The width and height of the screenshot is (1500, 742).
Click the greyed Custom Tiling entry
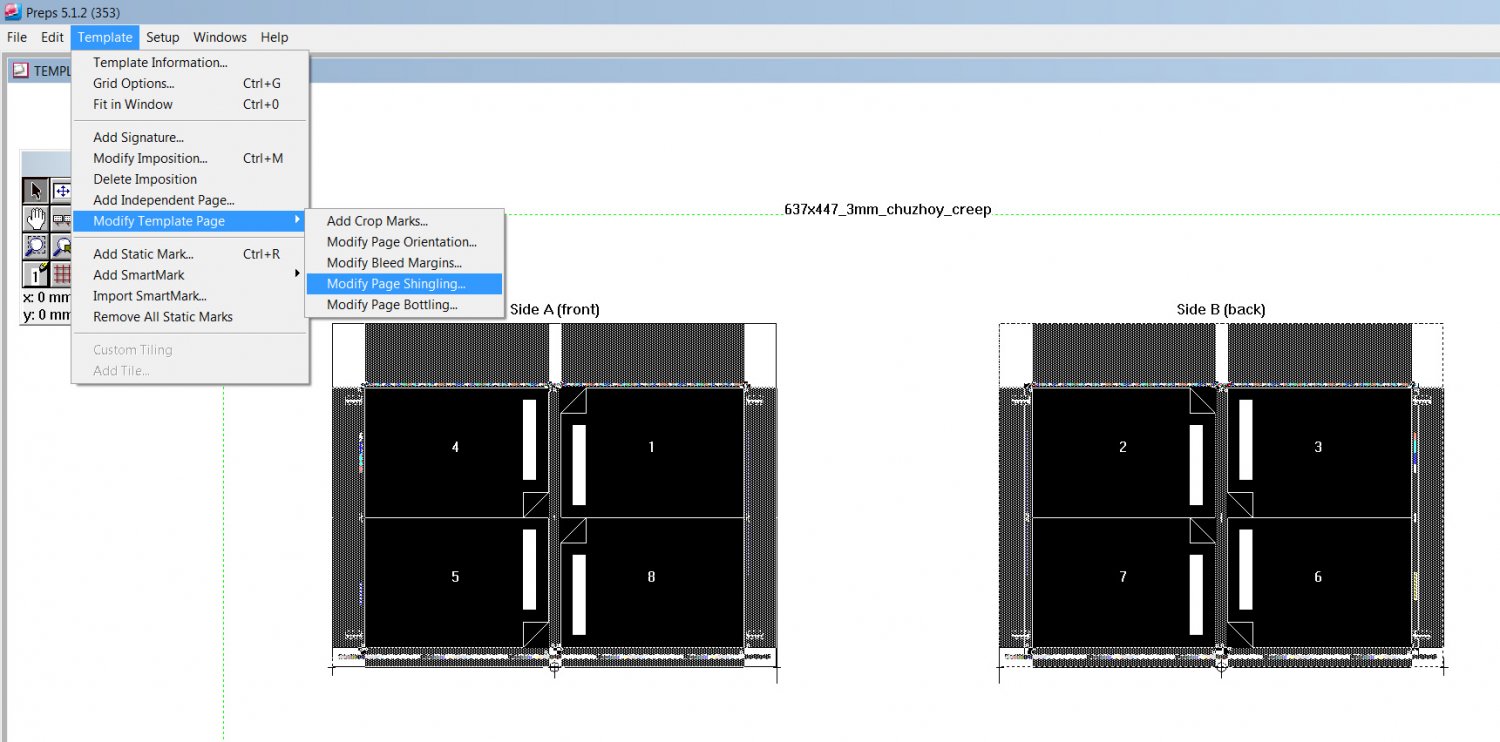(190, 350)
